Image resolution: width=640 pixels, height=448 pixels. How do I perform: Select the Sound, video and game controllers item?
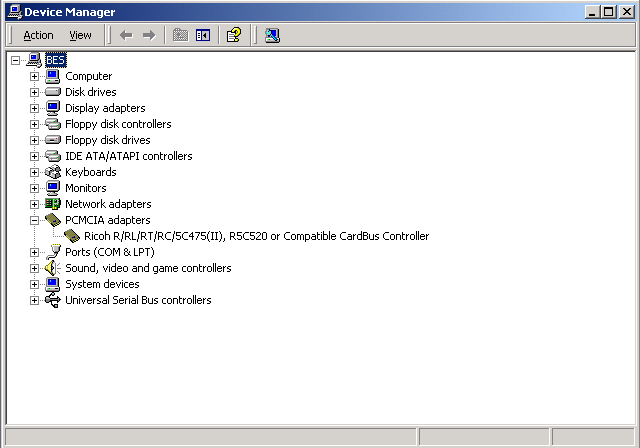[148, 268]
